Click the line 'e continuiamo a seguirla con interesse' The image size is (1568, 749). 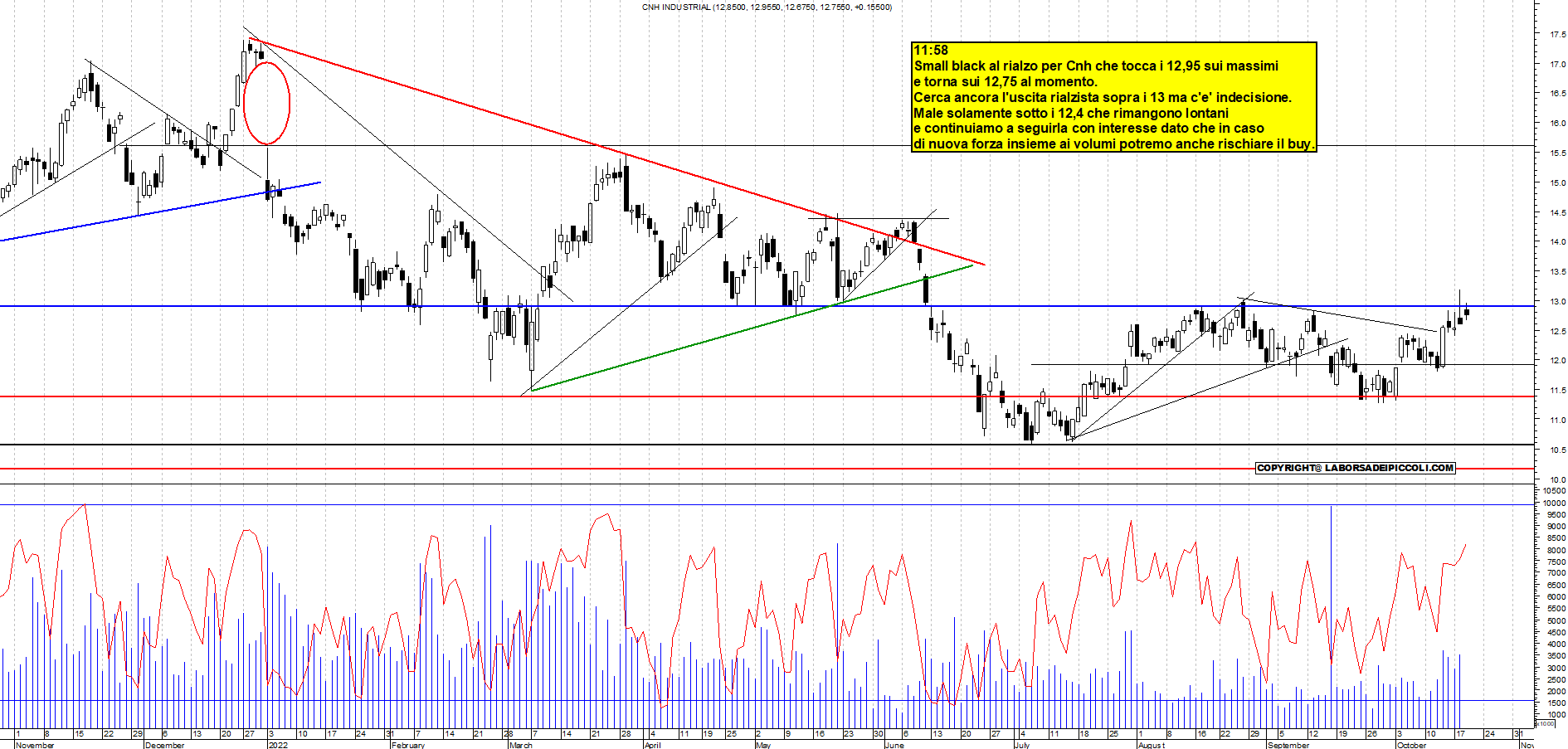pos(1088,129)
